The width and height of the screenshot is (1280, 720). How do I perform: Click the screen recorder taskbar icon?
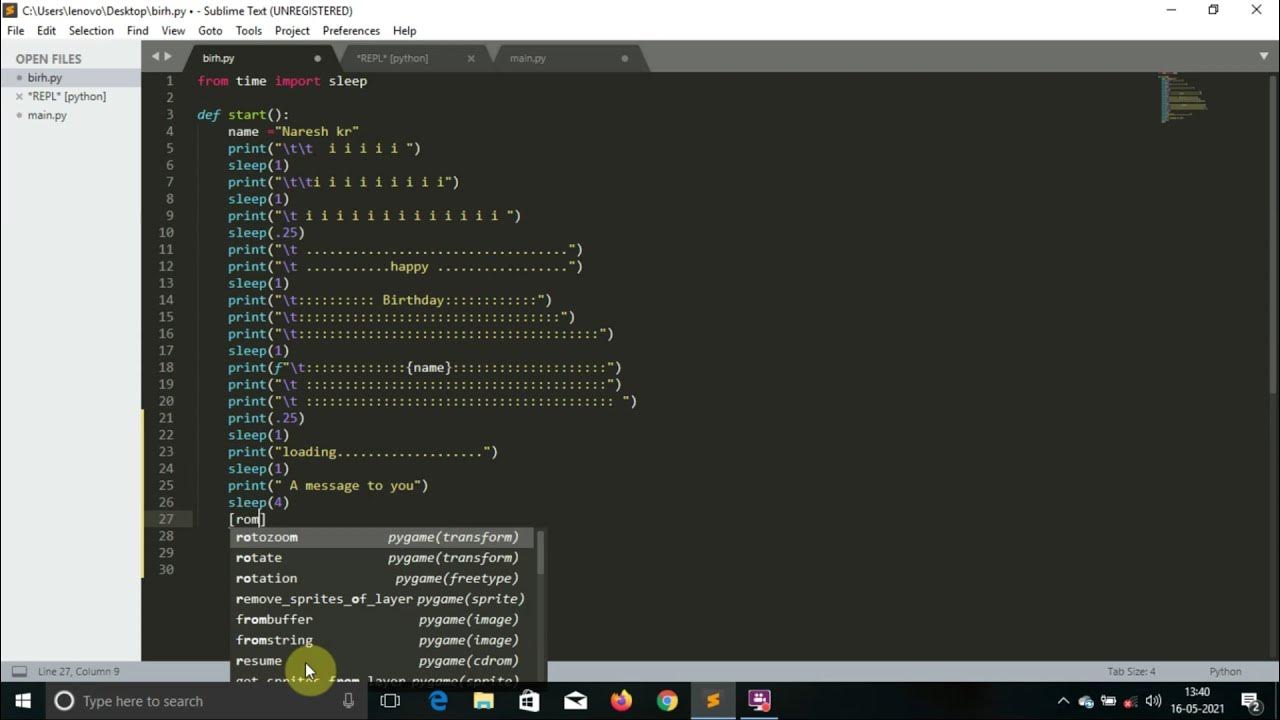759,701
